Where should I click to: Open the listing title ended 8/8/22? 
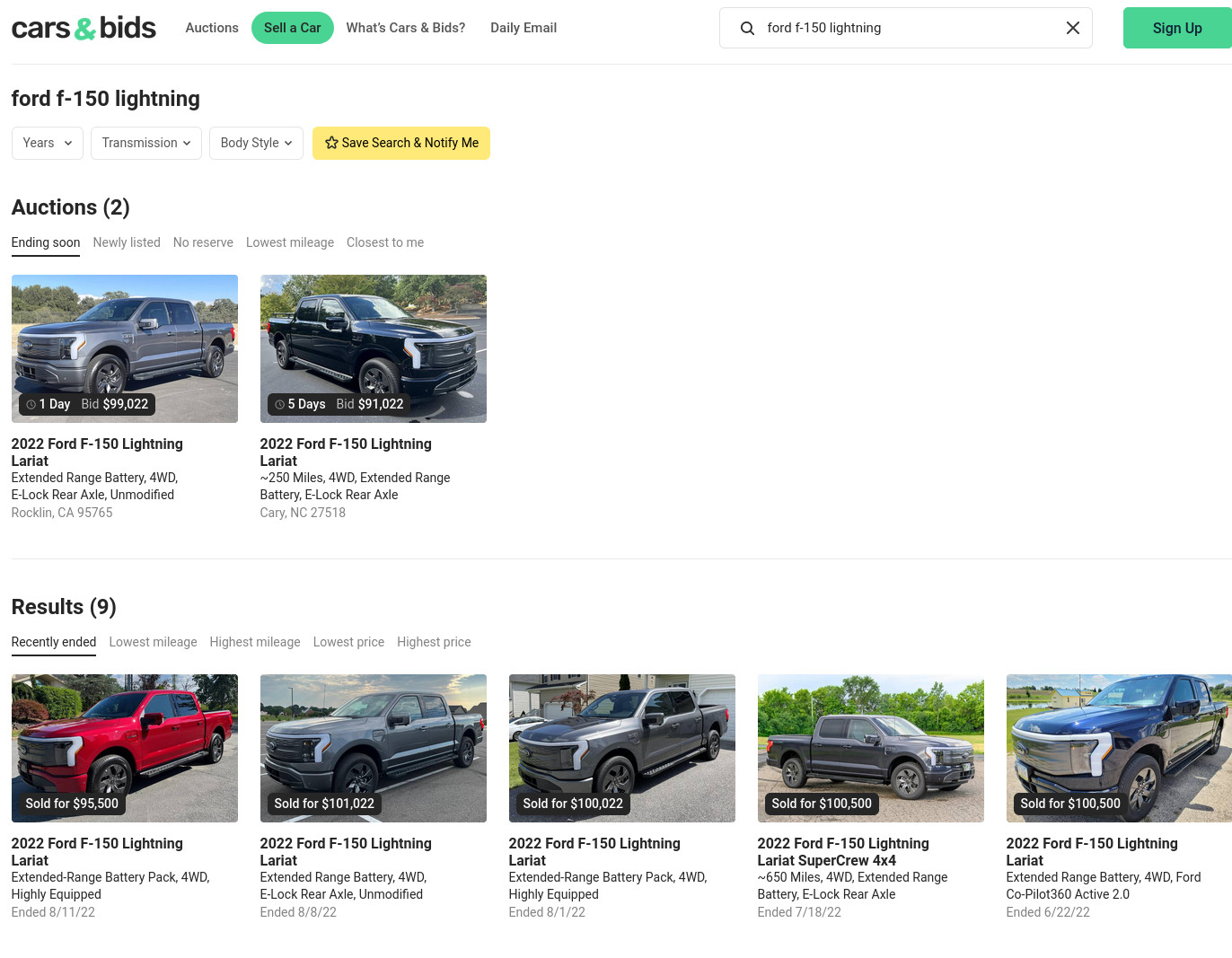pos(346,852)
